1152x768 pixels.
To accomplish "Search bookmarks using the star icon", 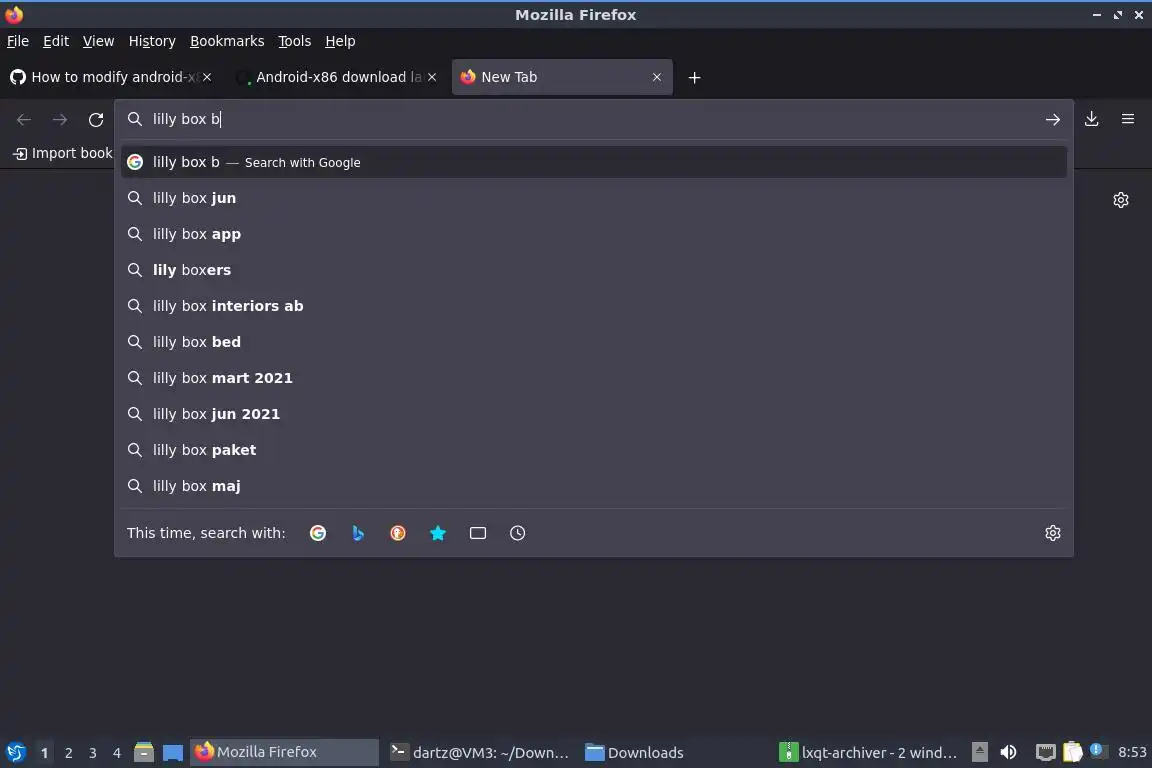I will coord(438,533).
